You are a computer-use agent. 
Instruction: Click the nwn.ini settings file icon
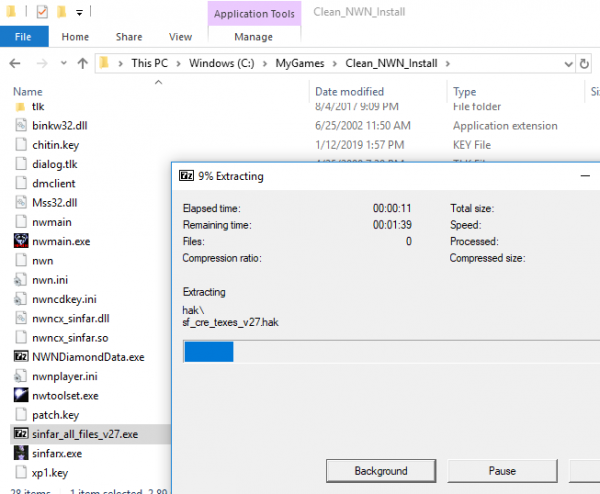click(21, 280)
